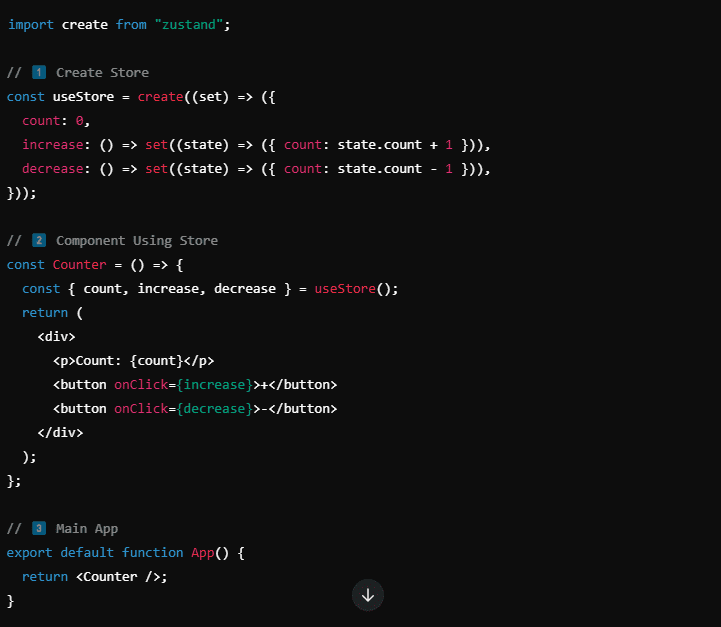Click the "from" keyword in the import line
This screenshot has width=721, height=627.
[x=131, y=24]
